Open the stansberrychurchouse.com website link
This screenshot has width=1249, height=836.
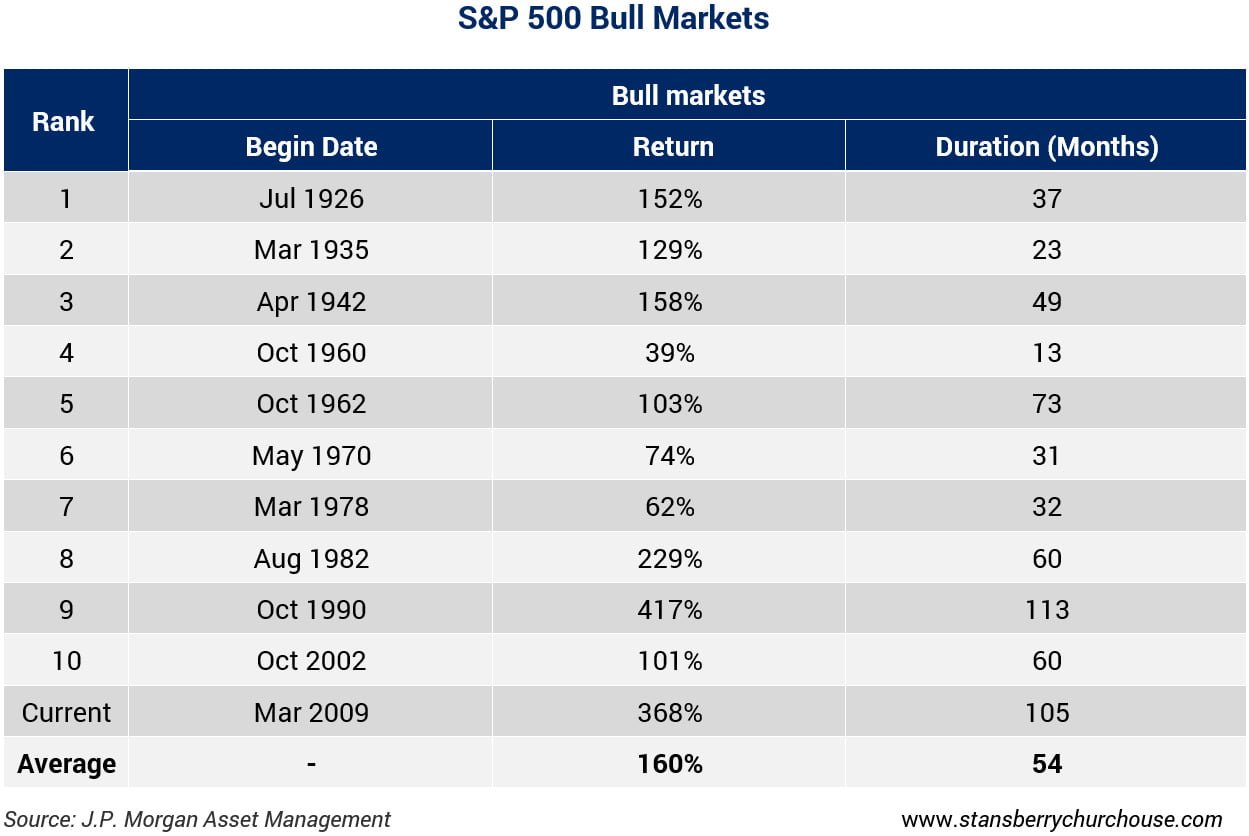click(x=1061, y=819)
